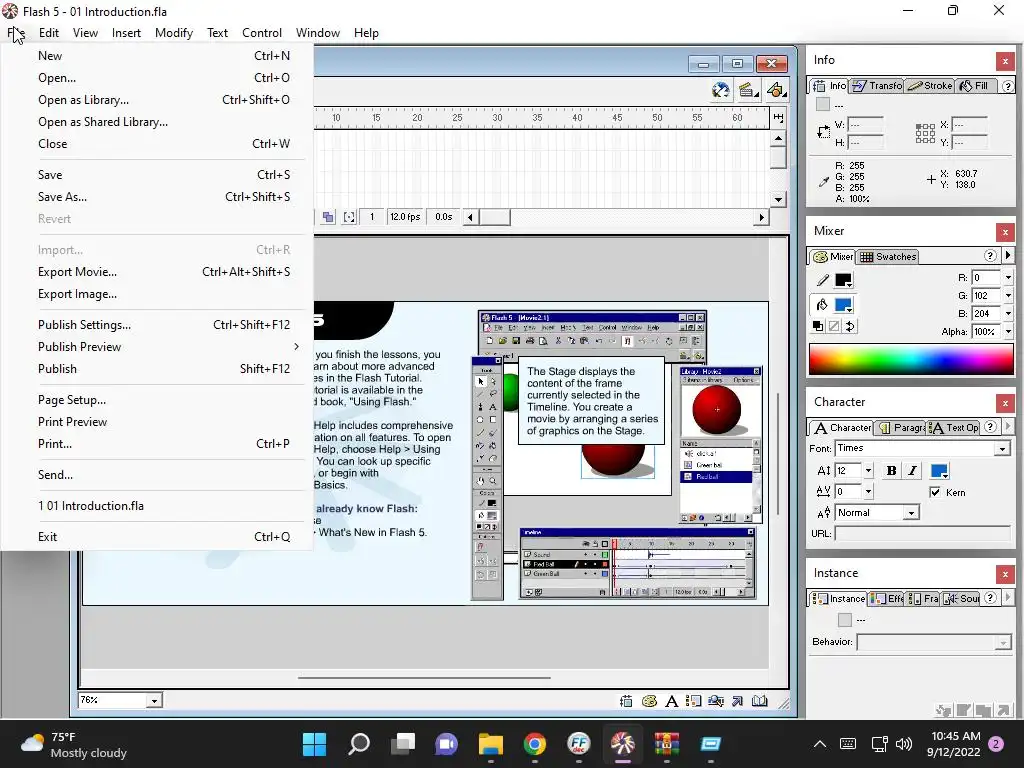1024x768 pixels.
Task: Open the Movie Explorer launcher icon
Action: 716,701
